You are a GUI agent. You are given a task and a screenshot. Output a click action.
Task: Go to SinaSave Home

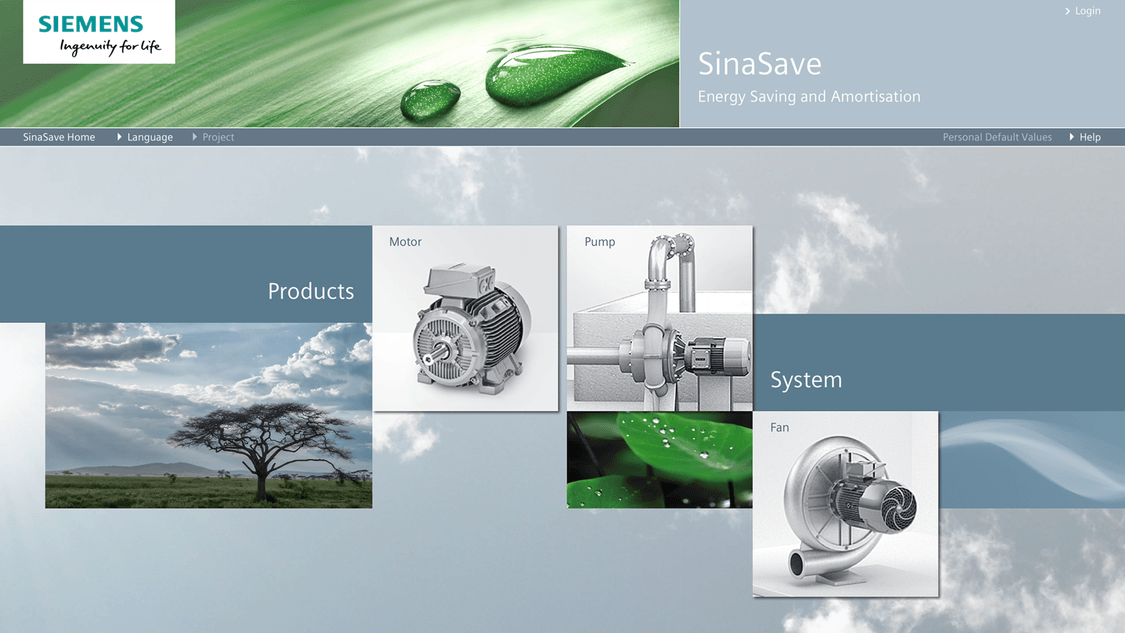pos(59,137)
